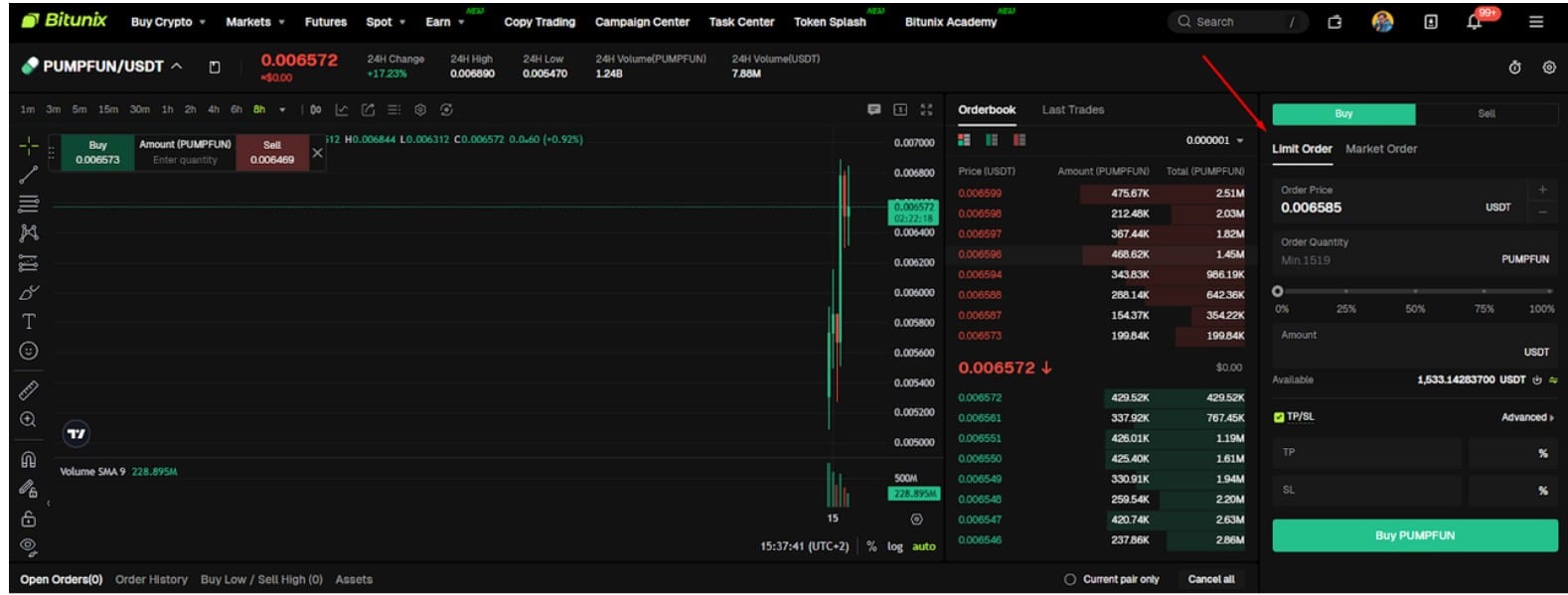Image resolution: width=1568 pixels, height=595 pixels.
Task: Open orderbook precision 0.000001 dropdown
Action: [1214, 140]
